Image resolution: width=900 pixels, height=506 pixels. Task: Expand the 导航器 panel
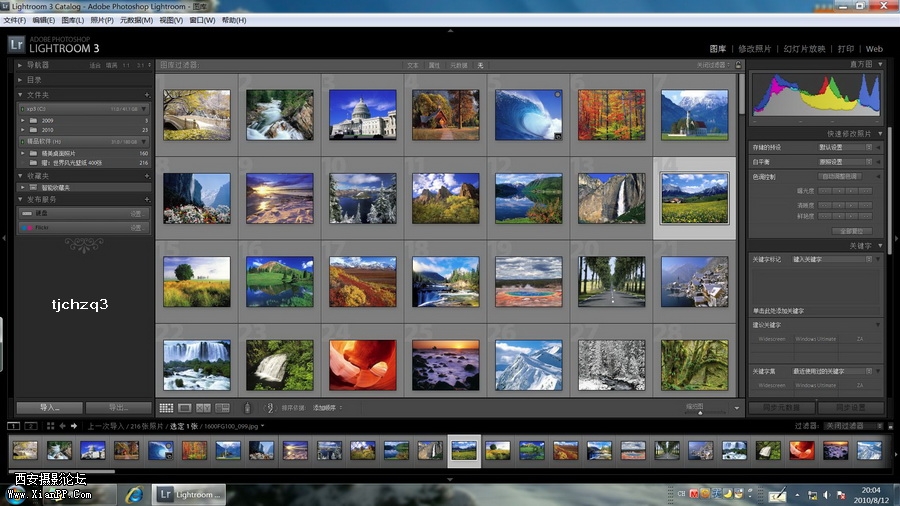tap(20, 65)
